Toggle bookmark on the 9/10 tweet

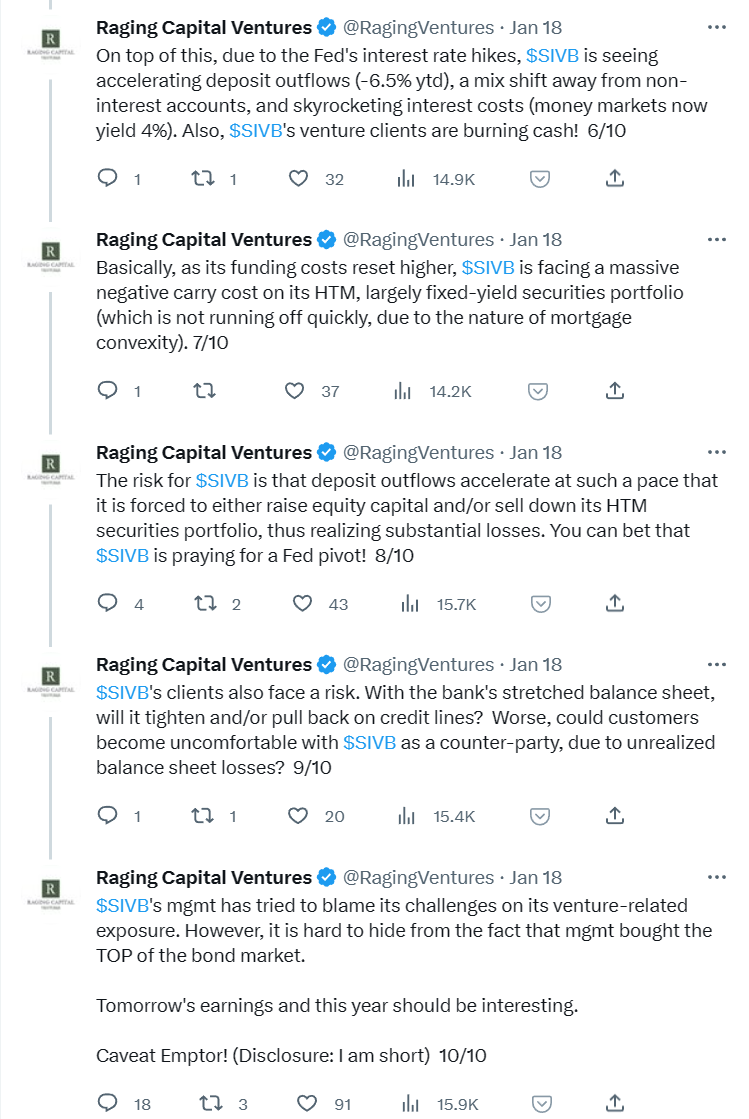(x=538, y=816)
